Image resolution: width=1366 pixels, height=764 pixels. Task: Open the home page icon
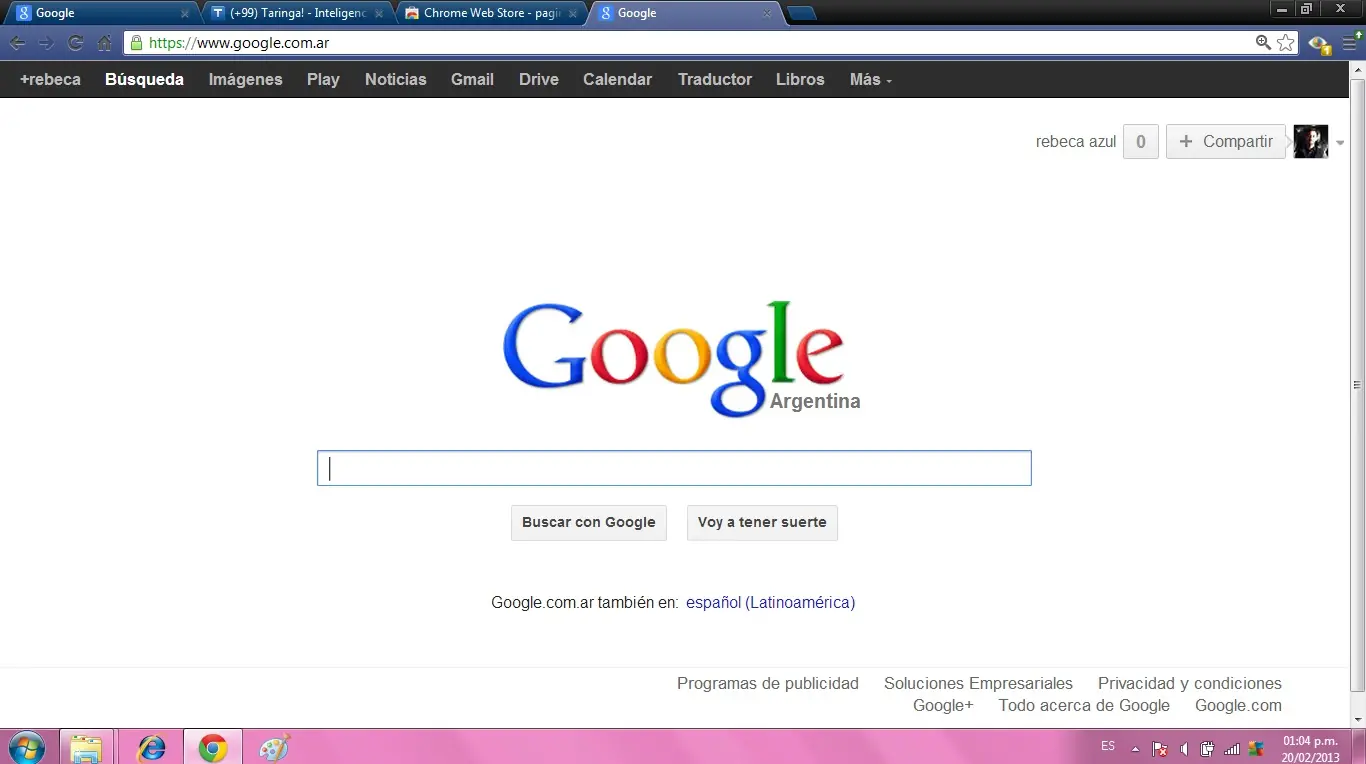105,43
